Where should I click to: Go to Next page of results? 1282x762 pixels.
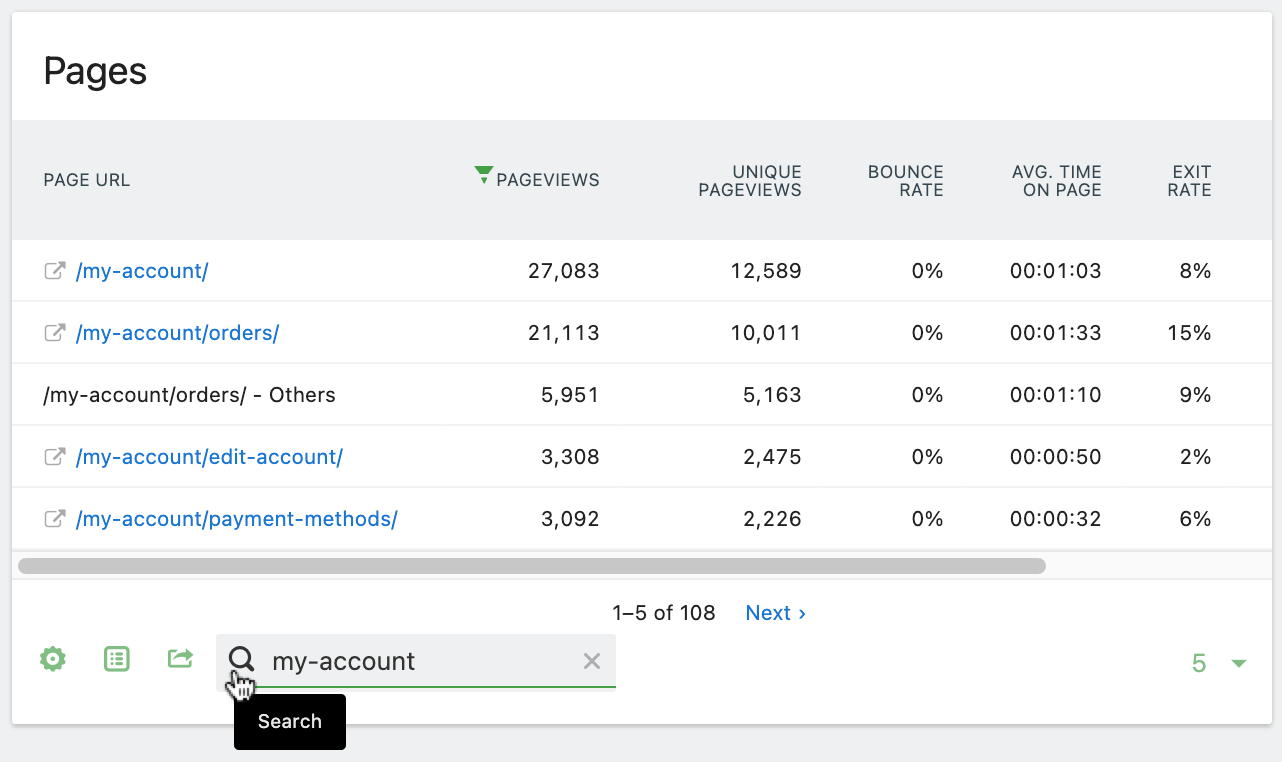(x=775, y=613)
